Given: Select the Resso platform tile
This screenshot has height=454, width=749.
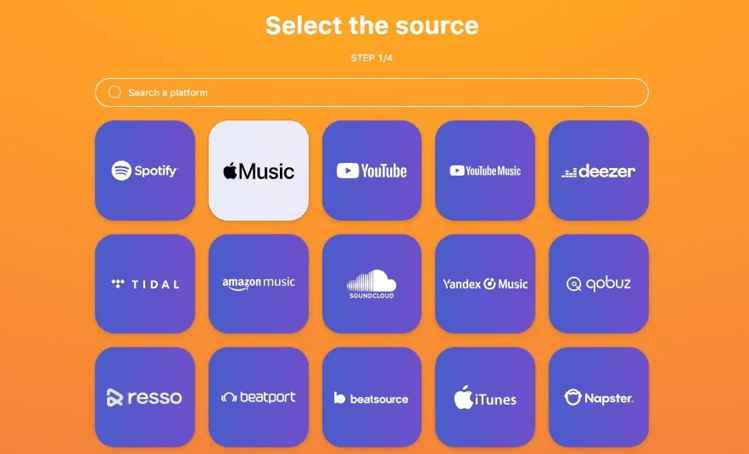Looking at the screenshot, I should click(145, 397).
